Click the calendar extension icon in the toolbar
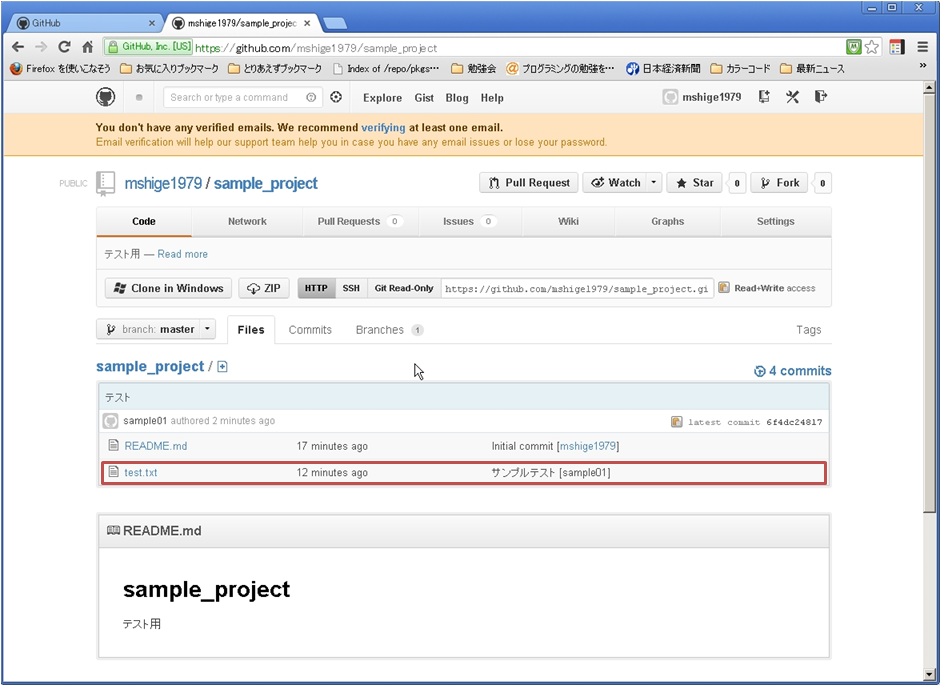Image resolution: width=946 pixels, height=689 pixels. (897, 47)
